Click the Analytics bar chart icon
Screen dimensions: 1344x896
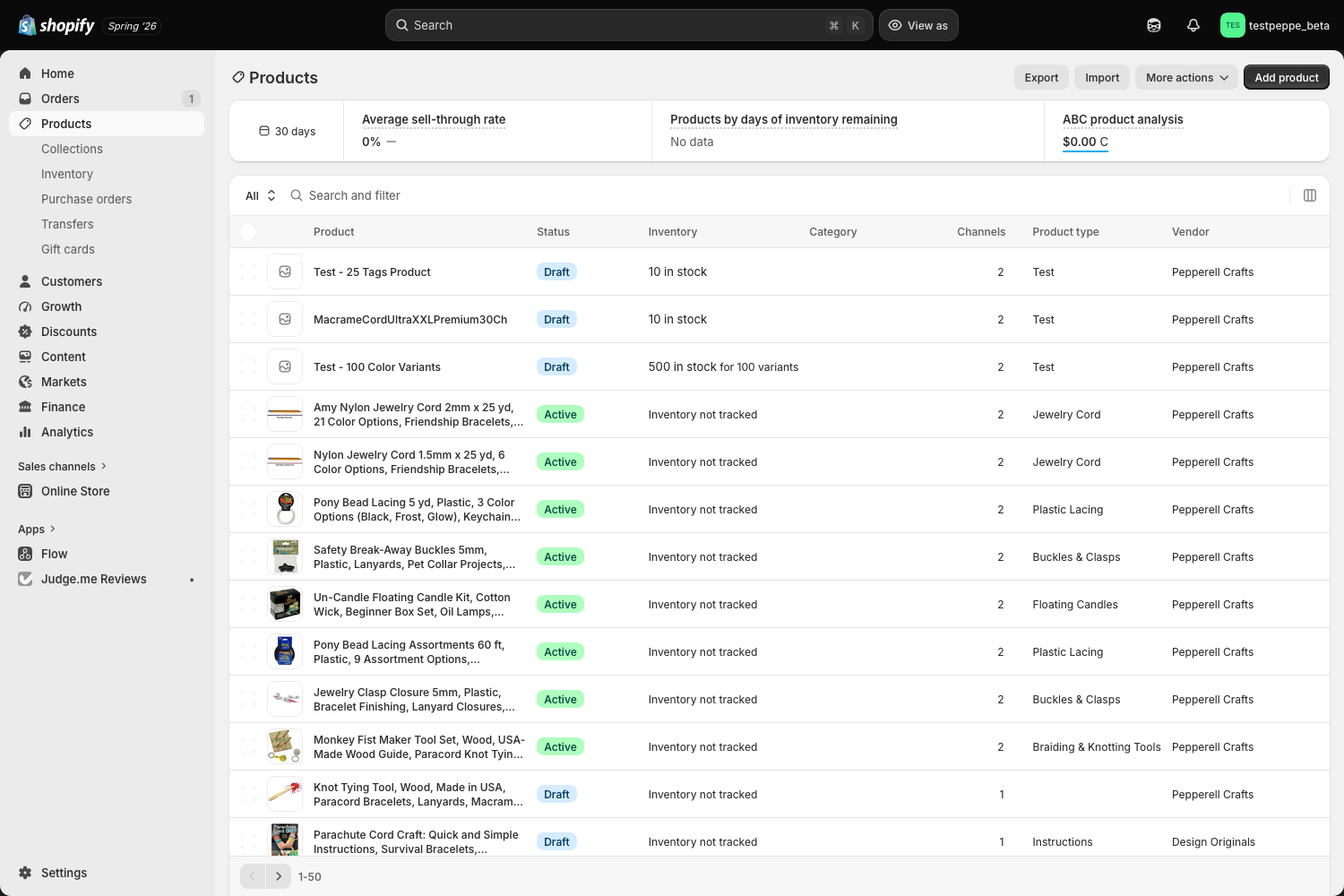click(x=25, y=432)
